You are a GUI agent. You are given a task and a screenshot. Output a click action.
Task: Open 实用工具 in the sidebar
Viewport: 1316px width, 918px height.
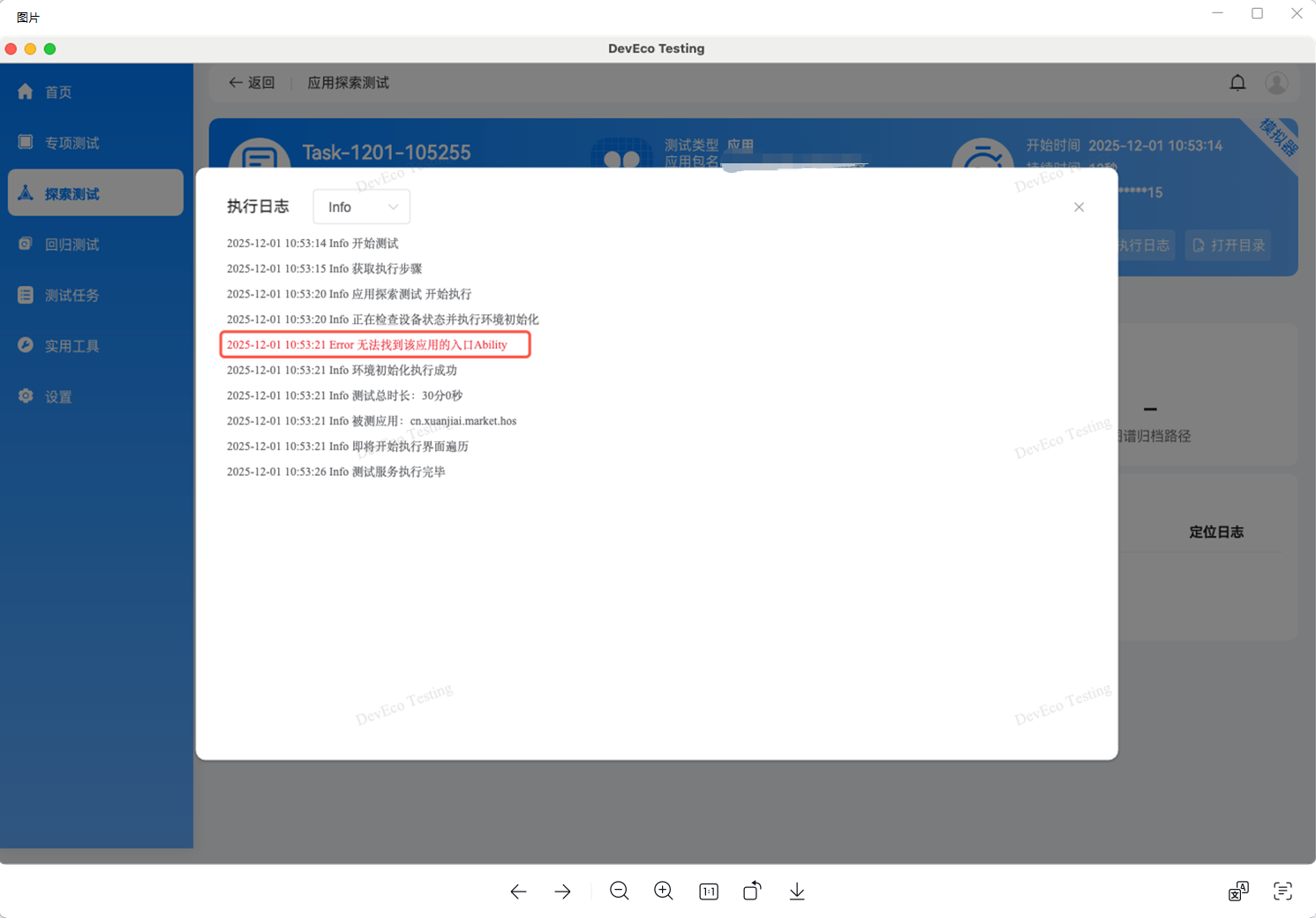tap(71, 346)
